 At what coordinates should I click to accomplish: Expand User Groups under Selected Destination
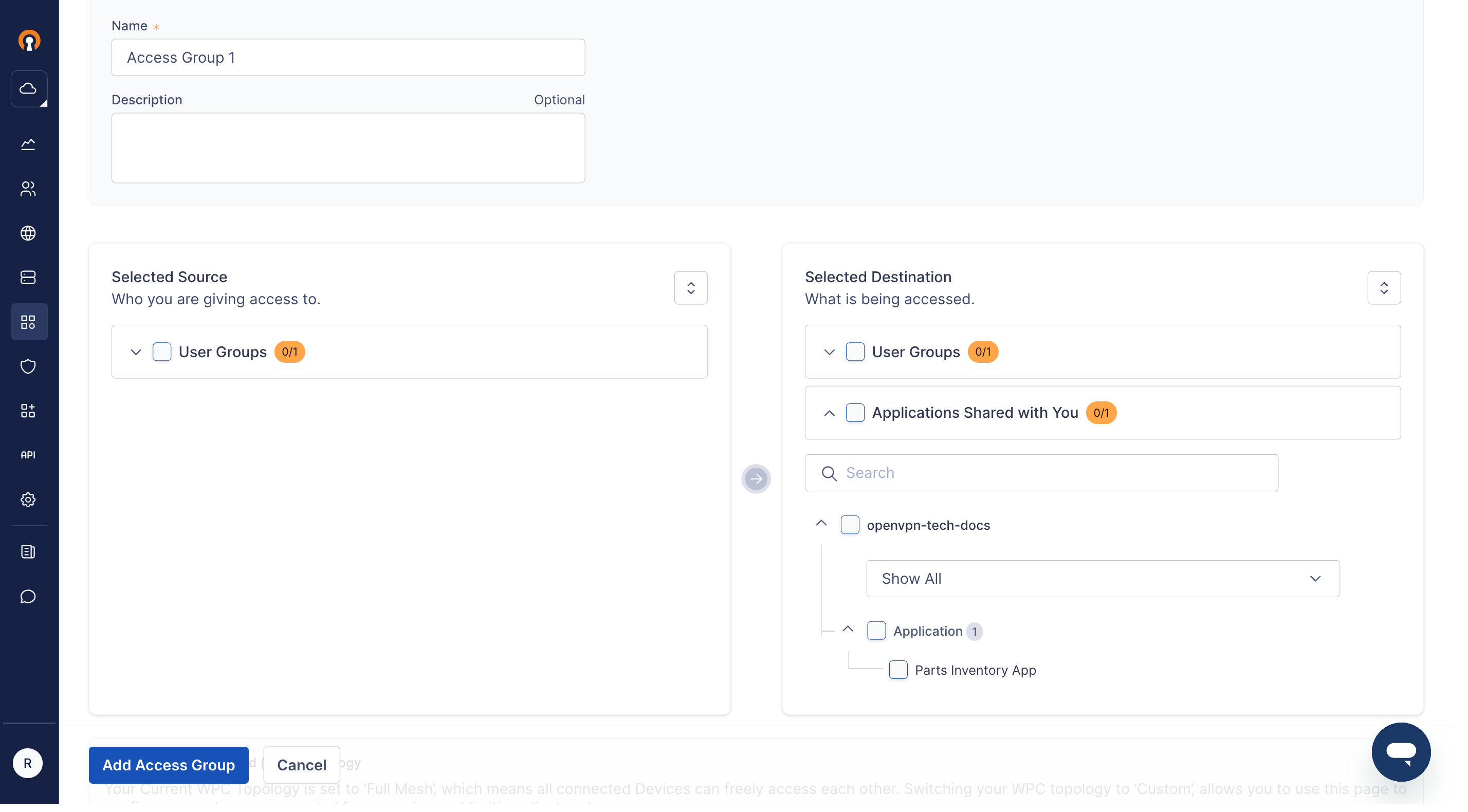point(829,352)
